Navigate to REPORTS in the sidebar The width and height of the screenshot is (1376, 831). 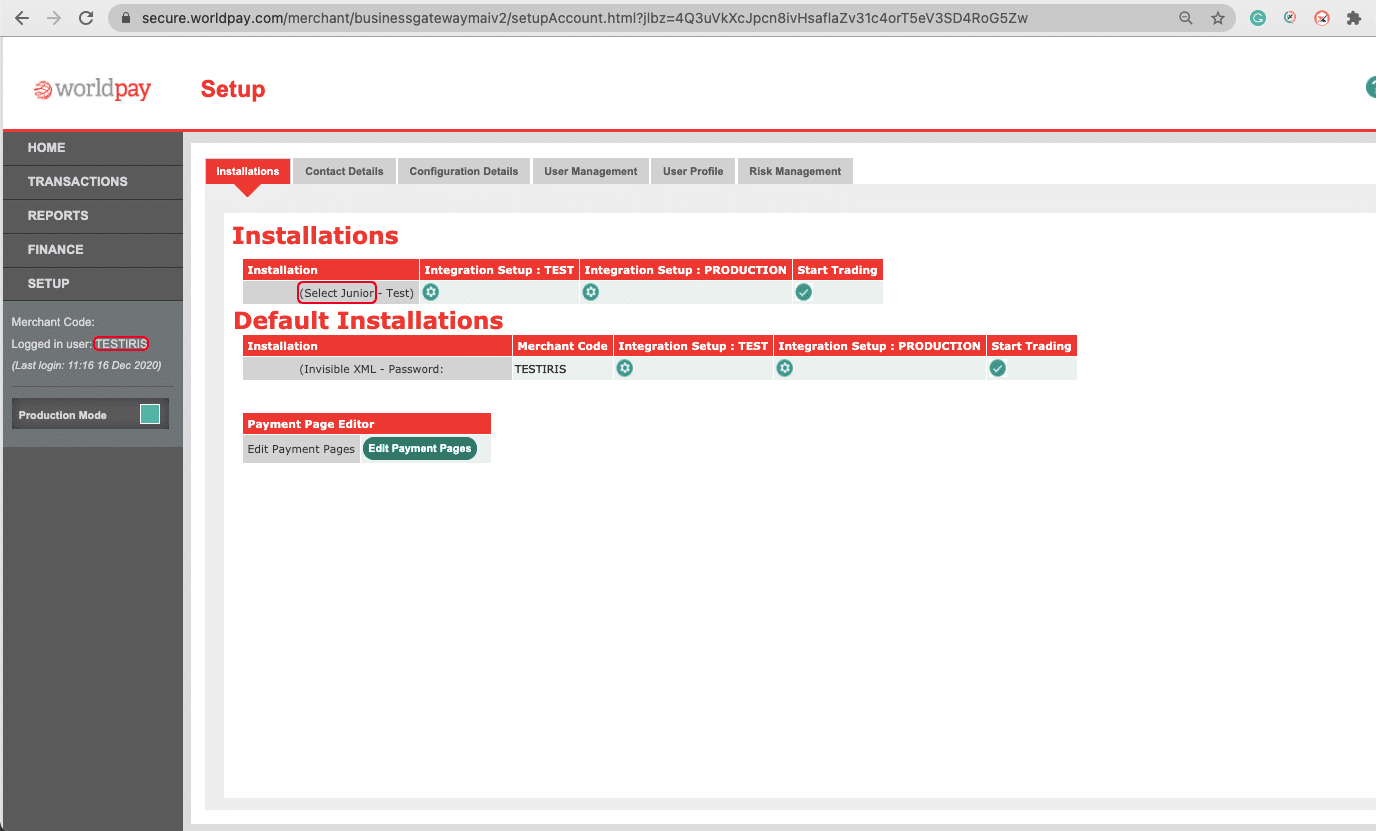point(58,216)
